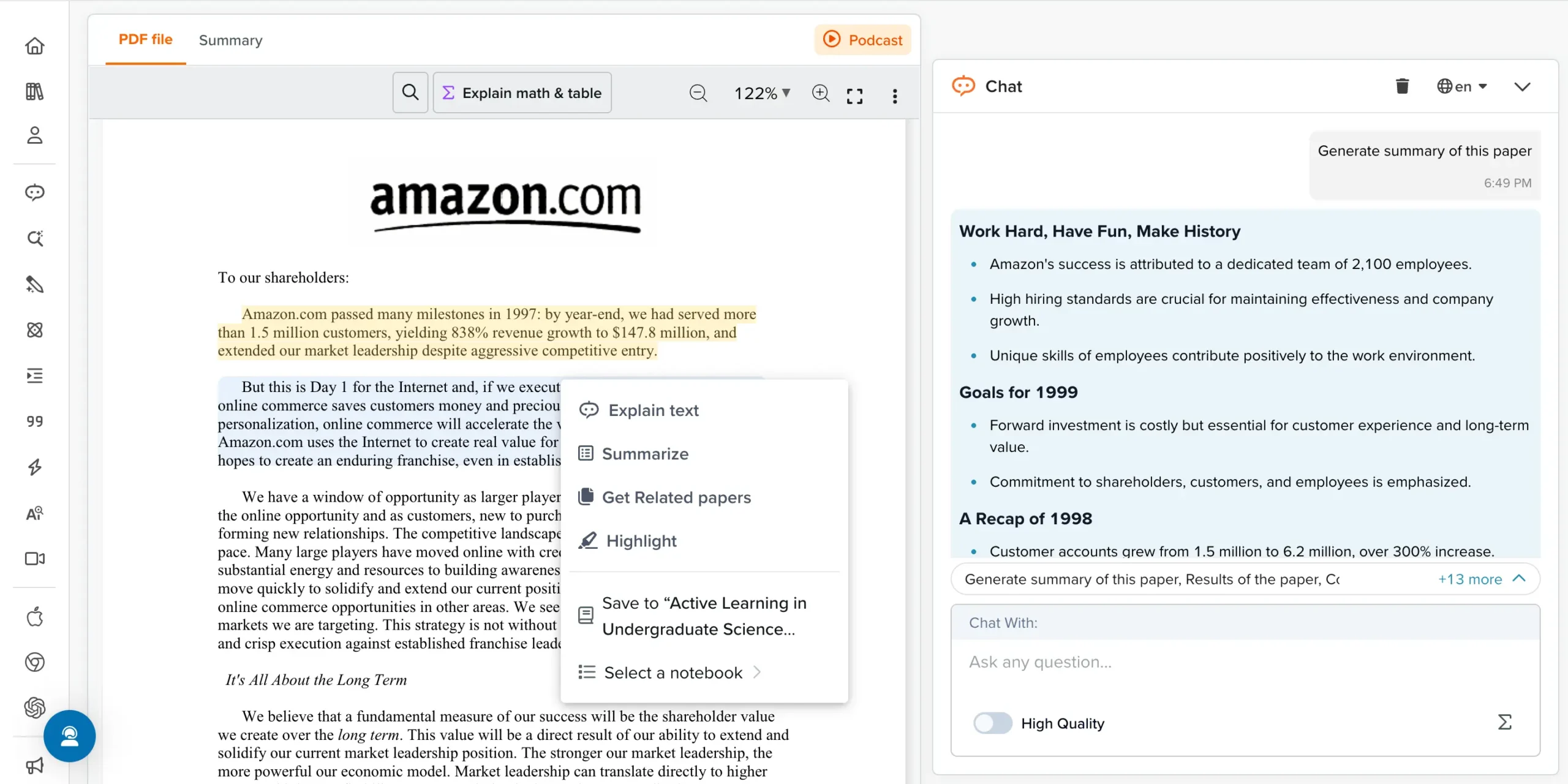
Task: Click the ChatGPT logo icon in sidebar
Action: click(34, 708)
